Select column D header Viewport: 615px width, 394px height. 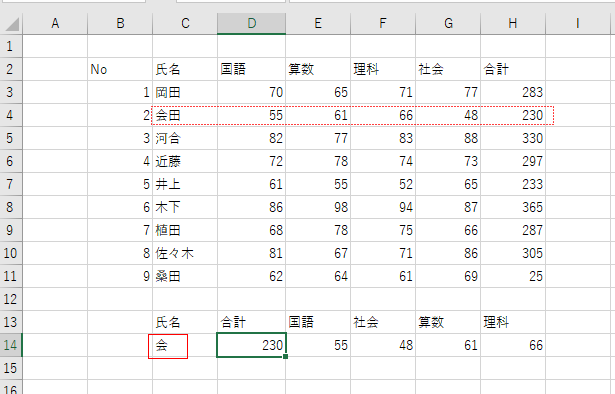(x=251, y=24)
